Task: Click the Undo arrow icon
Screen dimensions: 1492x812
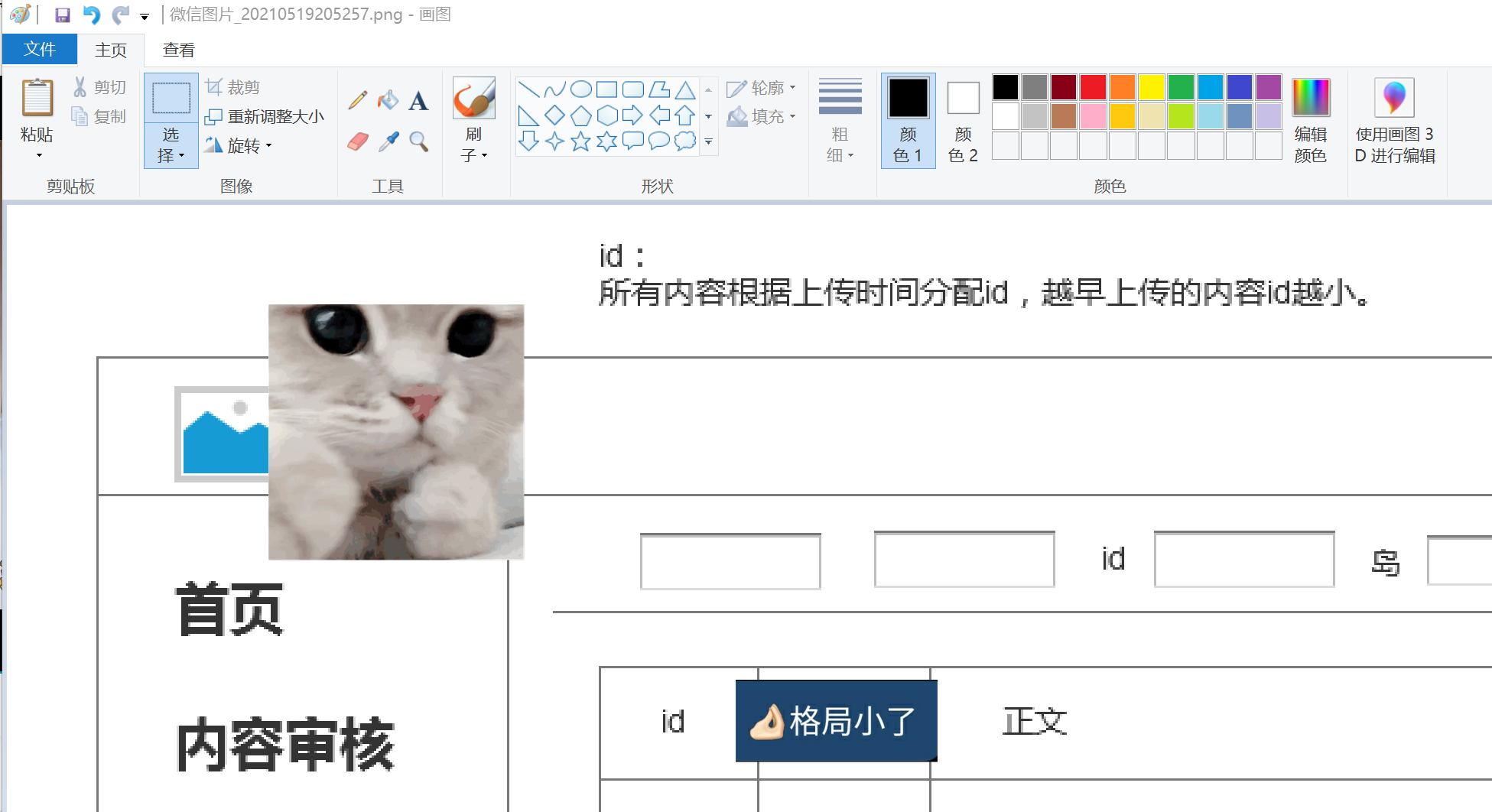Action: click(x=92, y=15)
